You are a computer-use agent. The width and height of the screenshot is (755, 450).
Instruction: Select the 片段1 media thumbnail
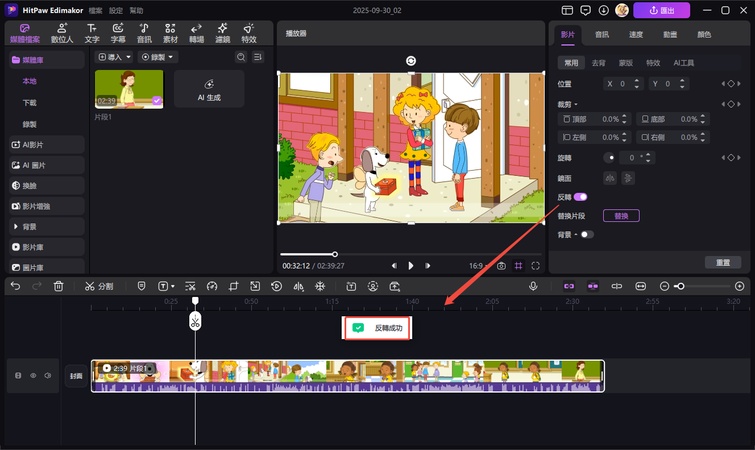(x=128, y=88)
